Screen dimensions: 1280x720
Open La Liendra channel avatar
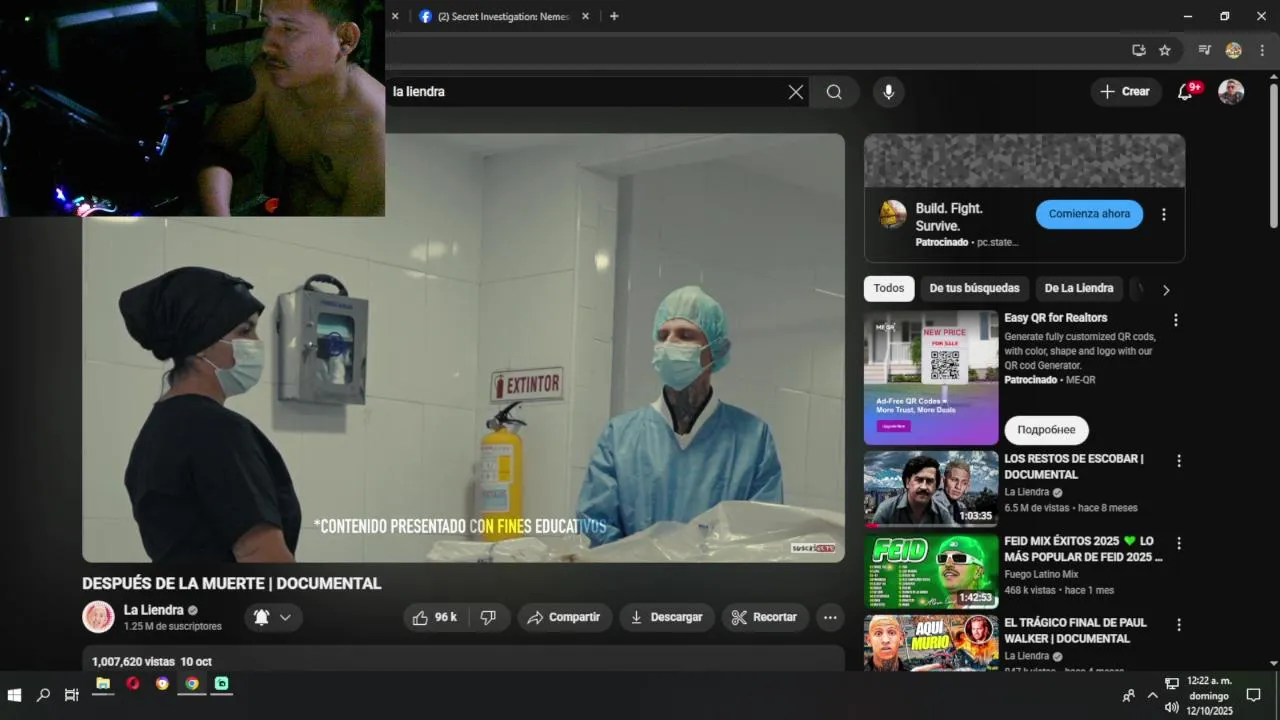98,617
